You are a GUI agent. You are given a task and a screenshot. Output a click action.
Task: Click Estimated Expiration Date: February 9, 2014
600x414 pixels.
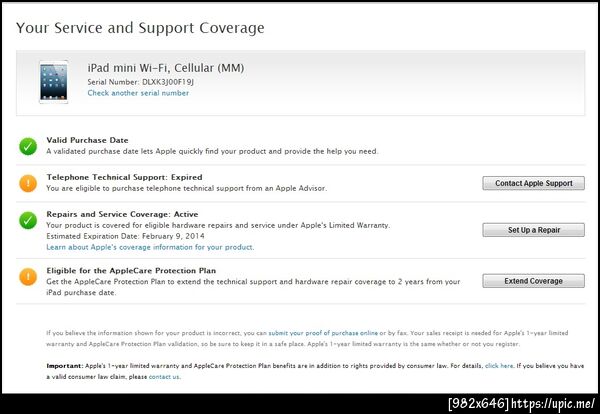(125, 236)
